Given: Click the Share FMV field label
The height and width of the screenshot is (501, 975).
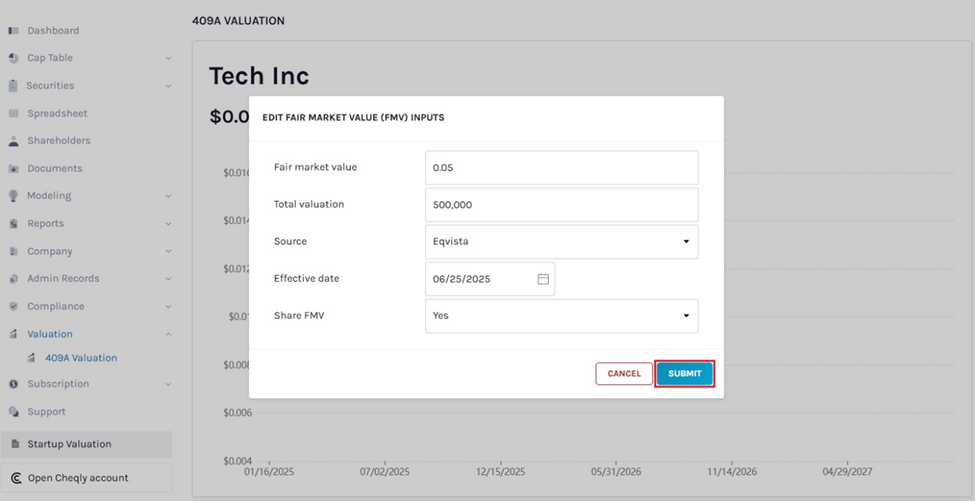Looking at the screenshot, I should pyautogui.click(x=299, y=315).
